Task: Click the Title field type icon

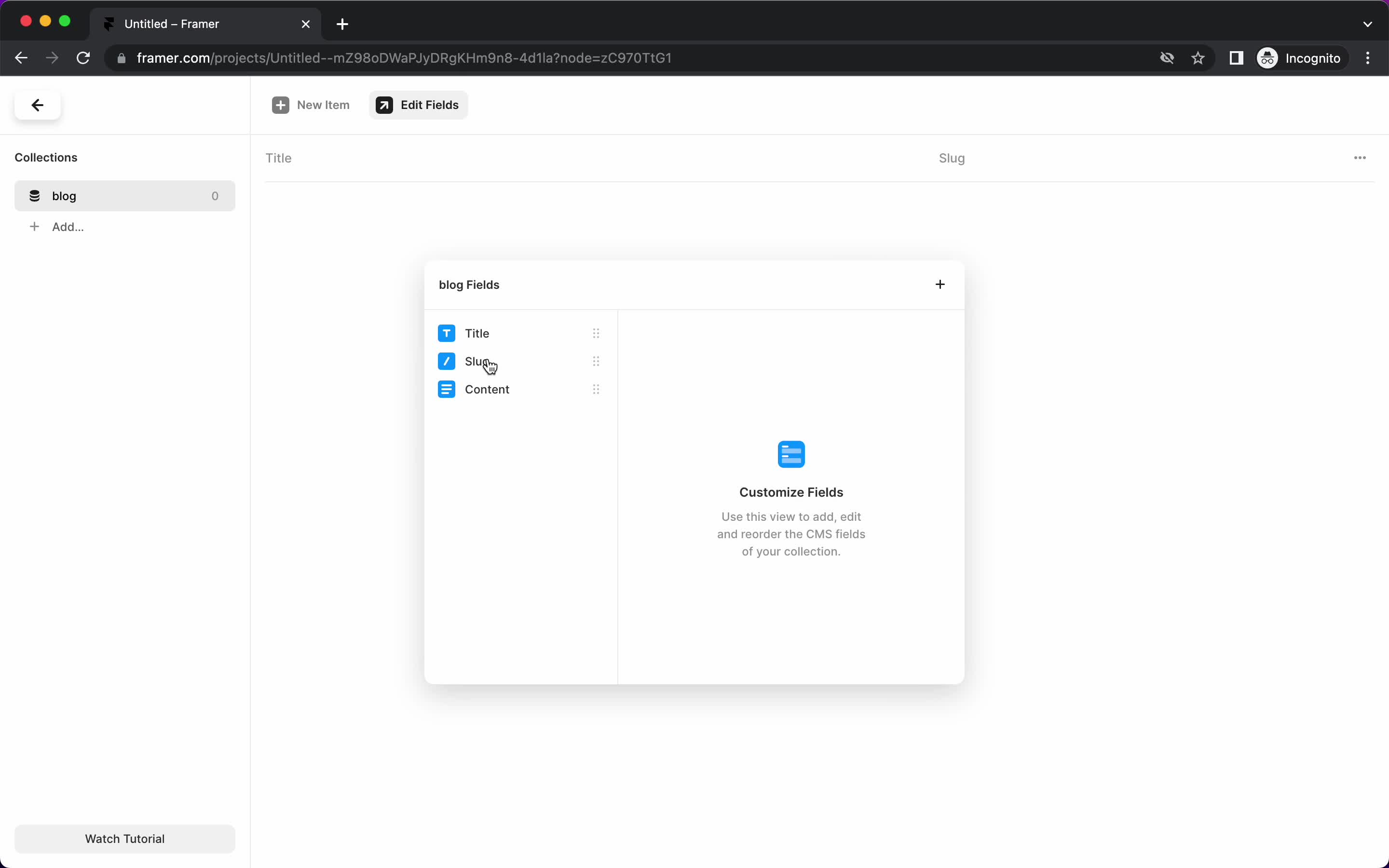Action: 447,333
